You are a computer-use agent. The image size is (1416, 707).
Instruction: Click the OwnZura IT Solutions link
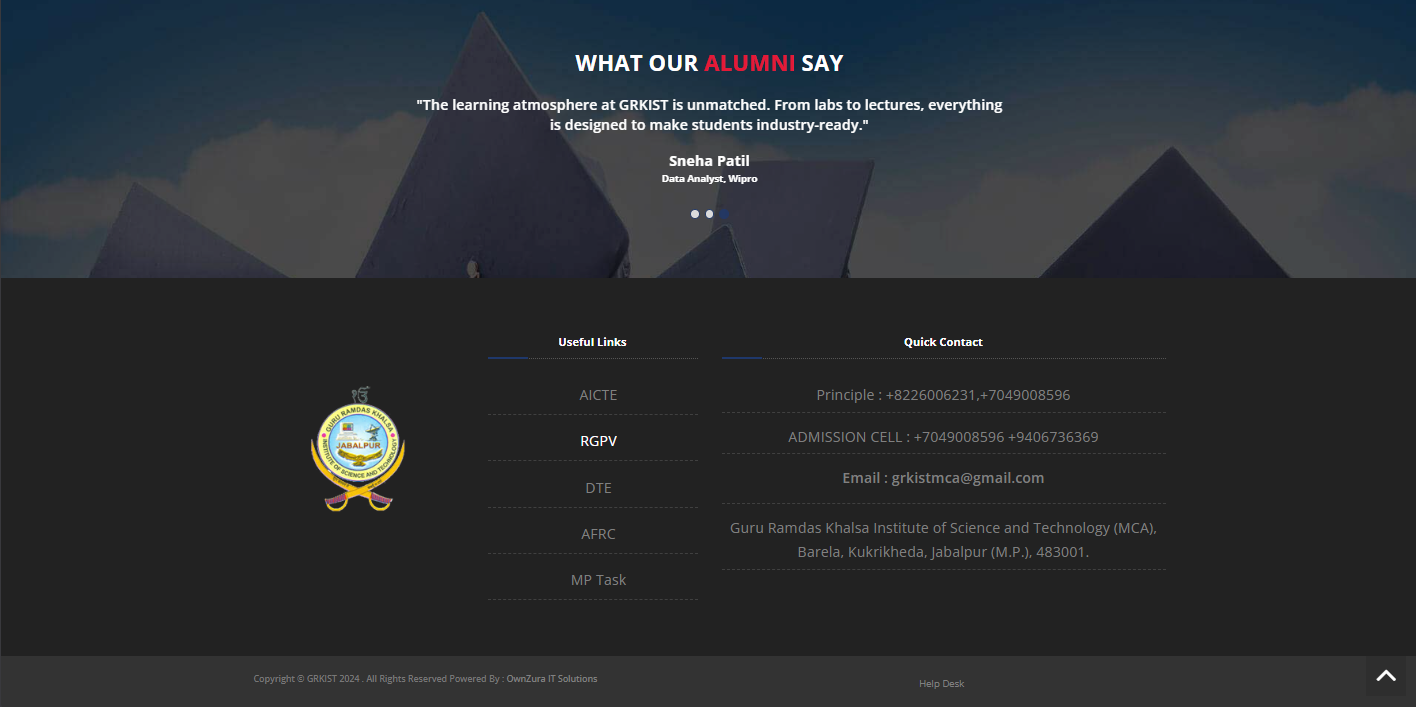tap(552, 678)
